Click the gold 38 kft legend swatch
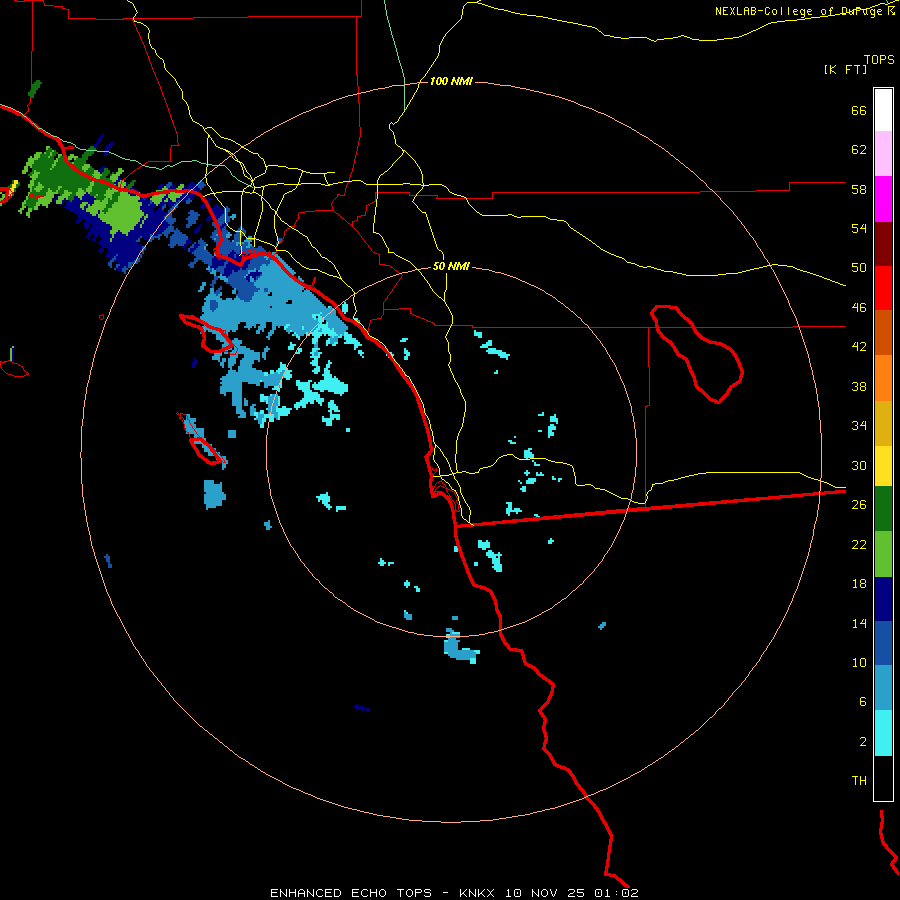Image resolution: width=900 pixels, height=900 pixels. tap(883, 423)
